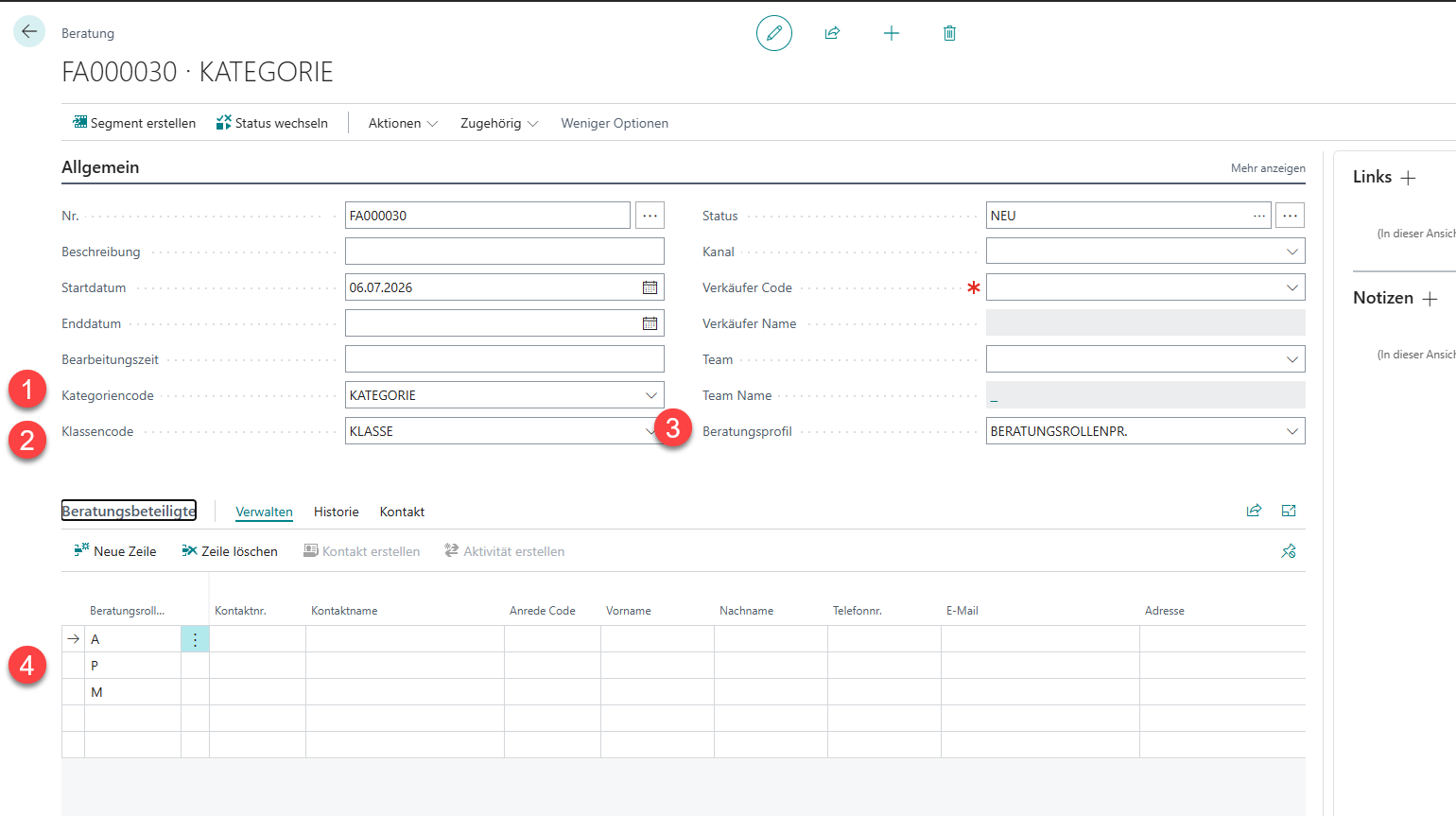Click the three-dot lookup next to Nr. field
This screenshot has height=816, width=1456.
[x=650, y=216]
